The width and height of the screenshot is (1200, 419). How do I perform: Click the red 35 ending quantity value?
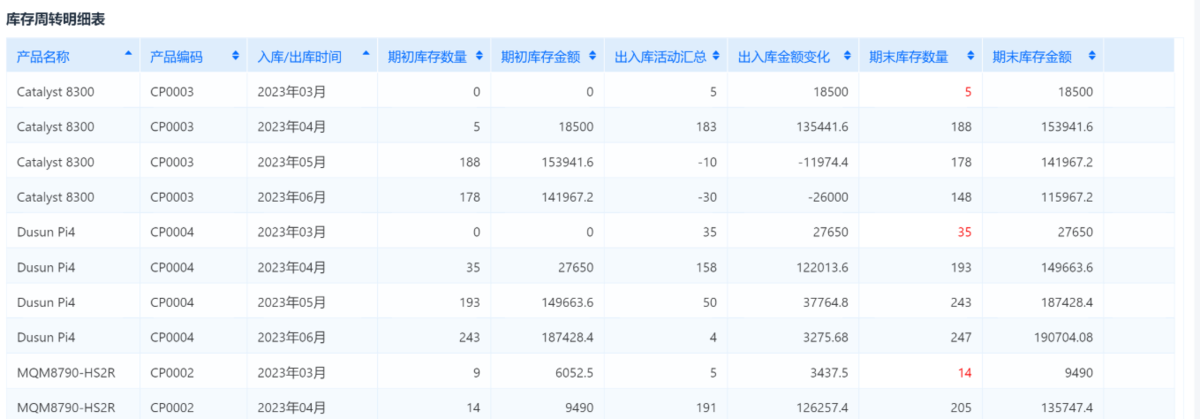click(965, 232)
